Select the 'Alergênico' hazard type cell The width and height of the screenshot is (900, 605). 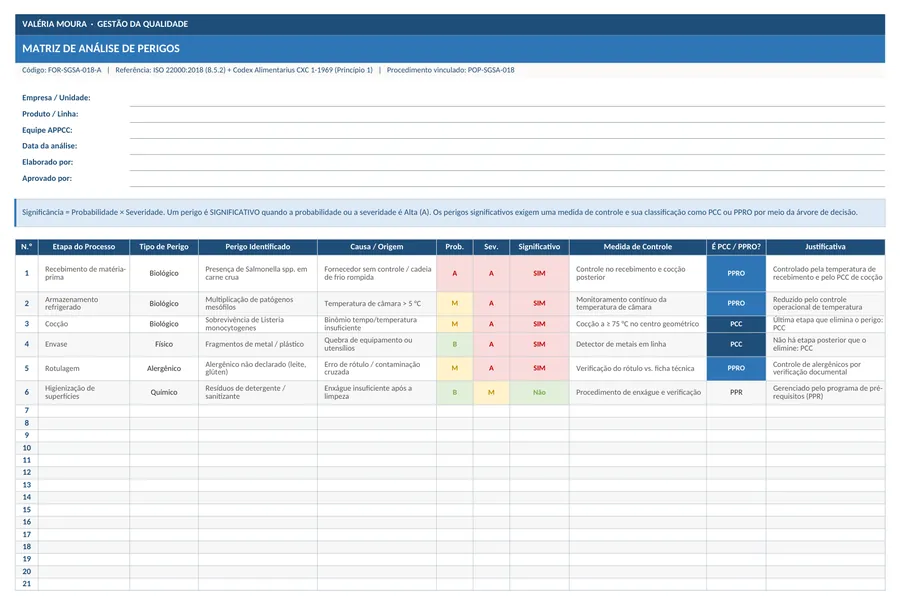click(x=164, y=369)
